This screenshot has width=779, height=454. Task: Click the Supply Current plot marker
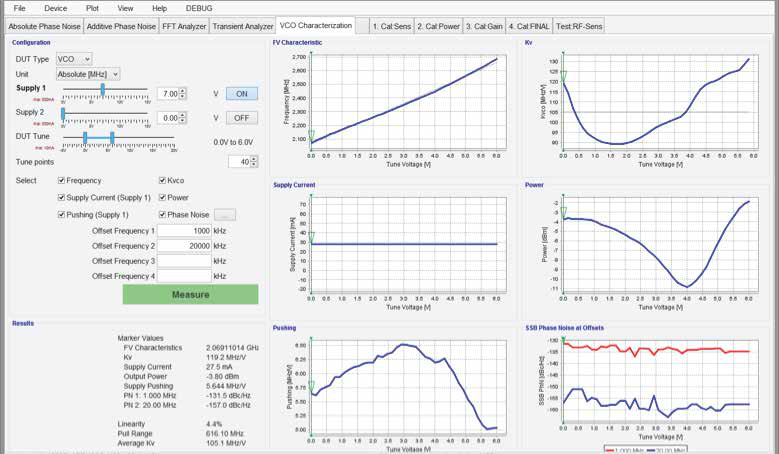coord(312,237)
